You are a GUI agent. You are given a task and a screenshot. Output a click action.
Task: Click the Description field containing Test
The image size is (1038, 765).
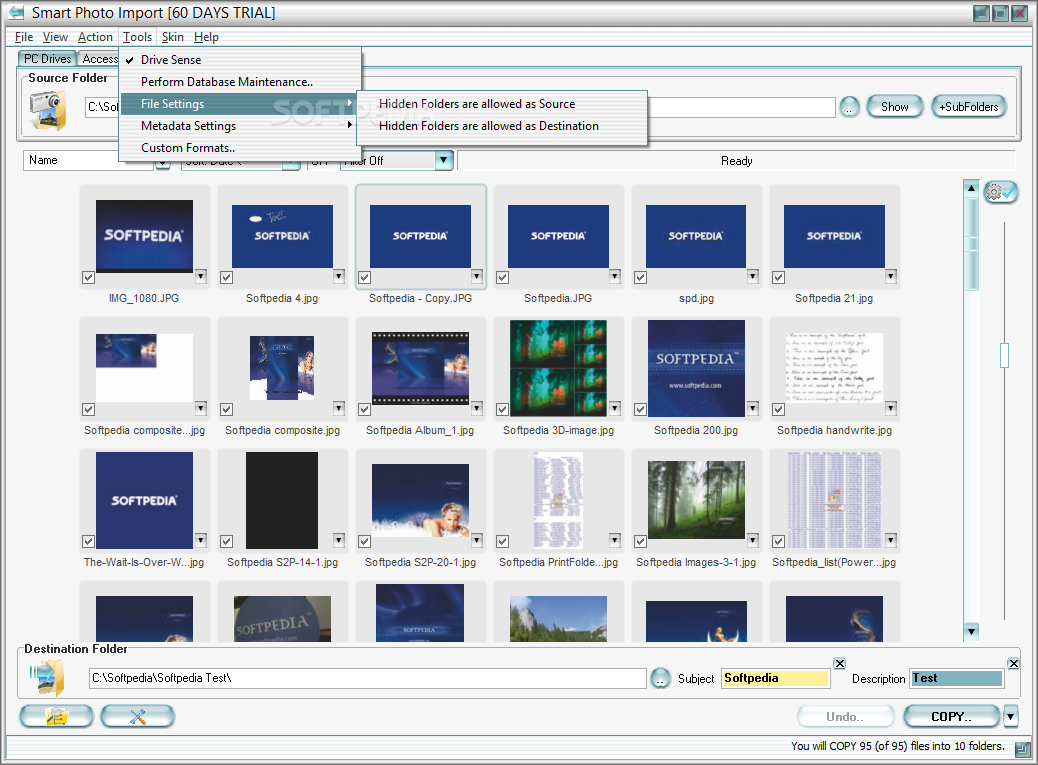(x=956, y=678)
